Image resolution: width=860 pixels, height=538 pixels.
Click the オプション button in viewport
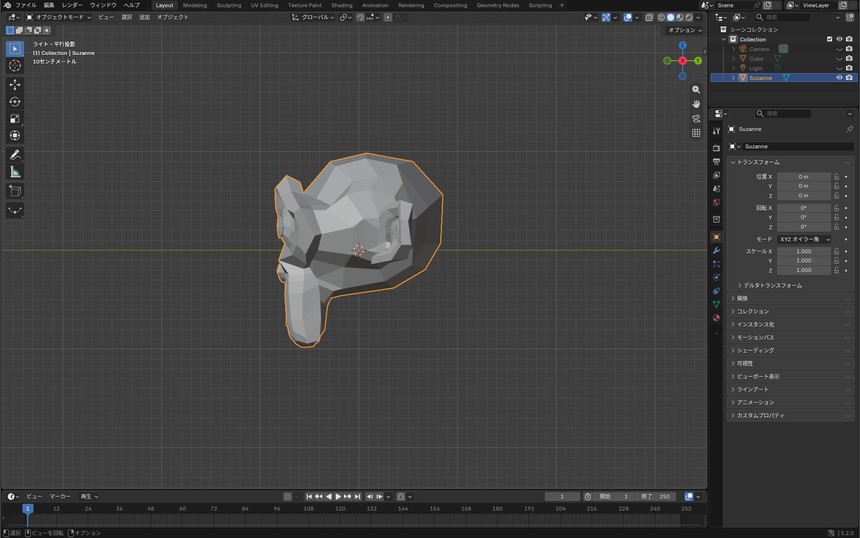point(684,30)
